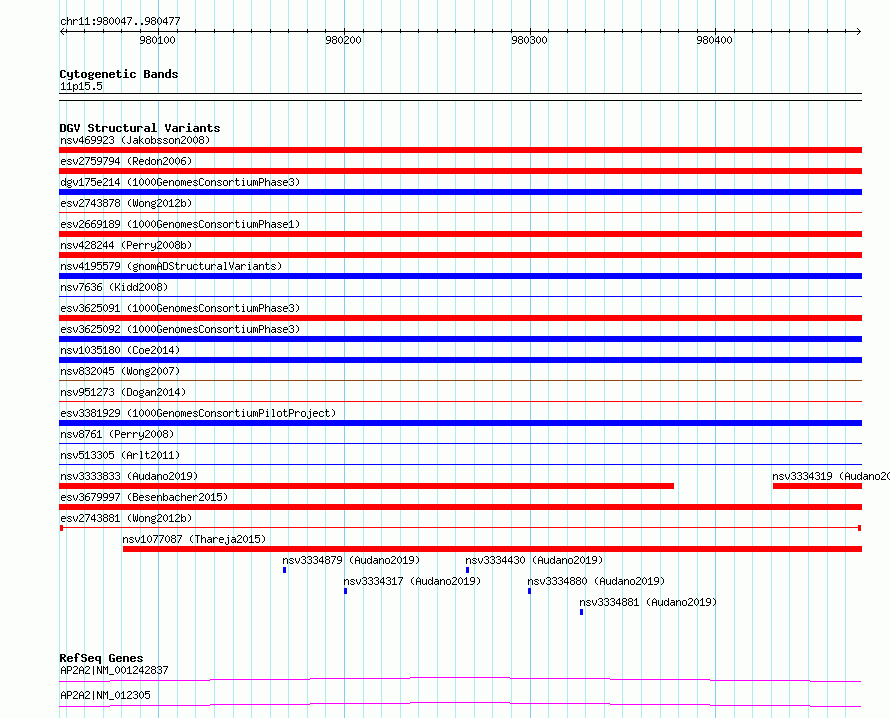Viewport: 890px width, 718px height.
Task: Select the blue bar under nsv4195579
Action: (460, 276)
